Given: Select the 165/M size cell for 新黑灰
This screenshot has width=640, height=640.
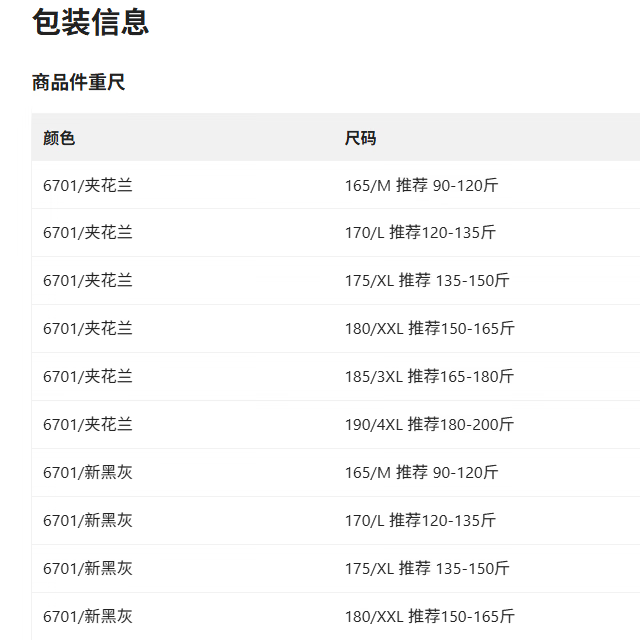Looking at the screenshot, I should 421,473.
